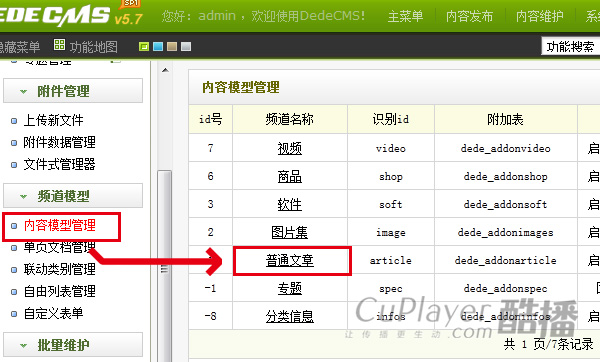The height and width of the screenshot is (362, 600).
Task: Collapse the 频道模型 sidebar section
Action: [73, 196]
